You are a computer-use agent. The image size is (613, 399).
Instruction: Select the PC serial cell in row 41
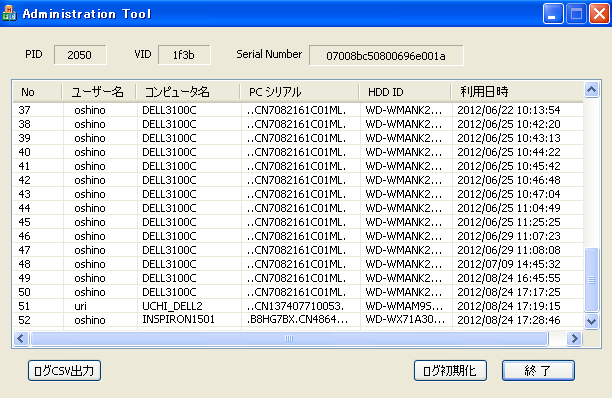pos(297,166)
